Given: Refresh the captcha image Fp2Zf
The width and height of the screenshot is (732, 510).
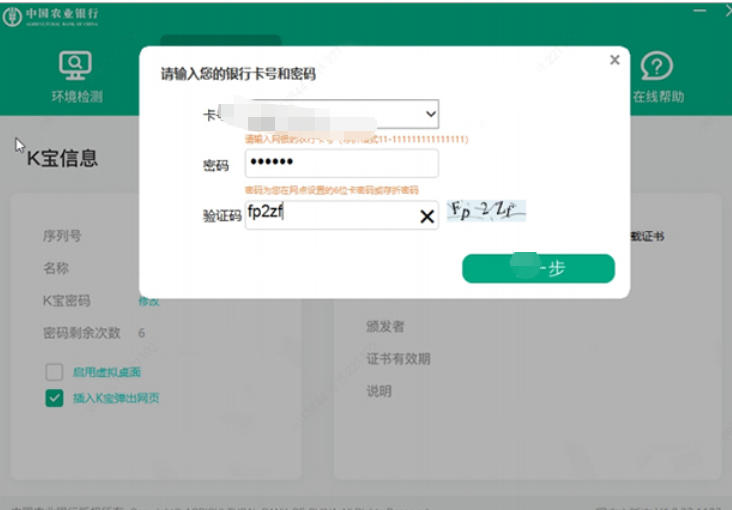Looking at the screenshot, I should [x=486, y=211].
